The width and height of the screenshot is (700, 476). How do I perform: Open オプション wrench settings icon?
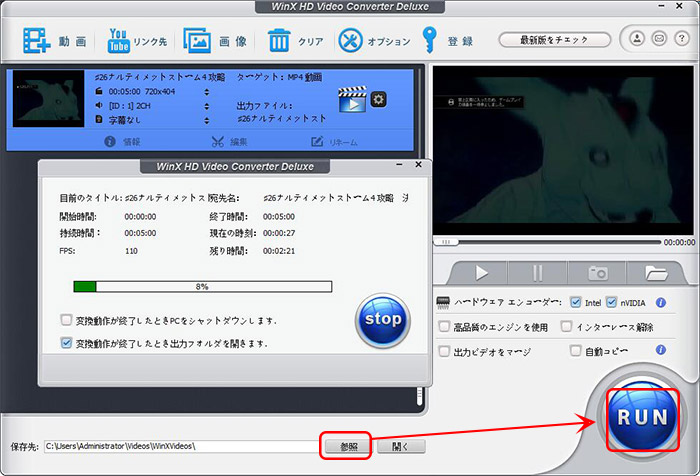[350, 41]
